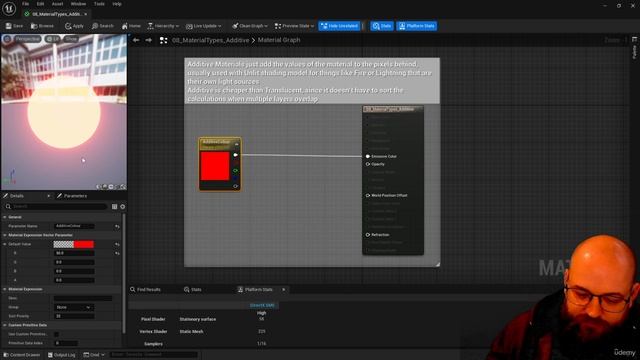Viewport: 640px width, 360px height.
Task: Open the Default Value color swatch
Action: [74, 244]
